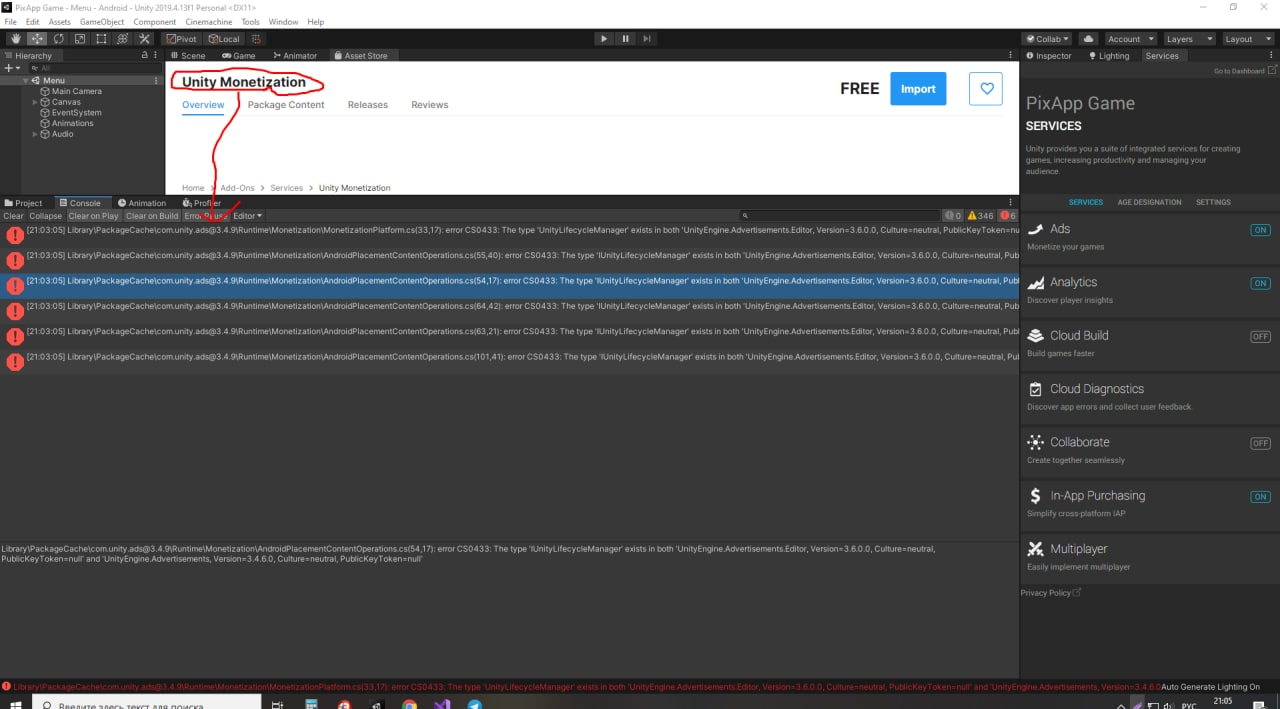This screenshot has width=1280, height=709.
Task: Lock the Hierarchy panel
Action: (x=145, y=56)
